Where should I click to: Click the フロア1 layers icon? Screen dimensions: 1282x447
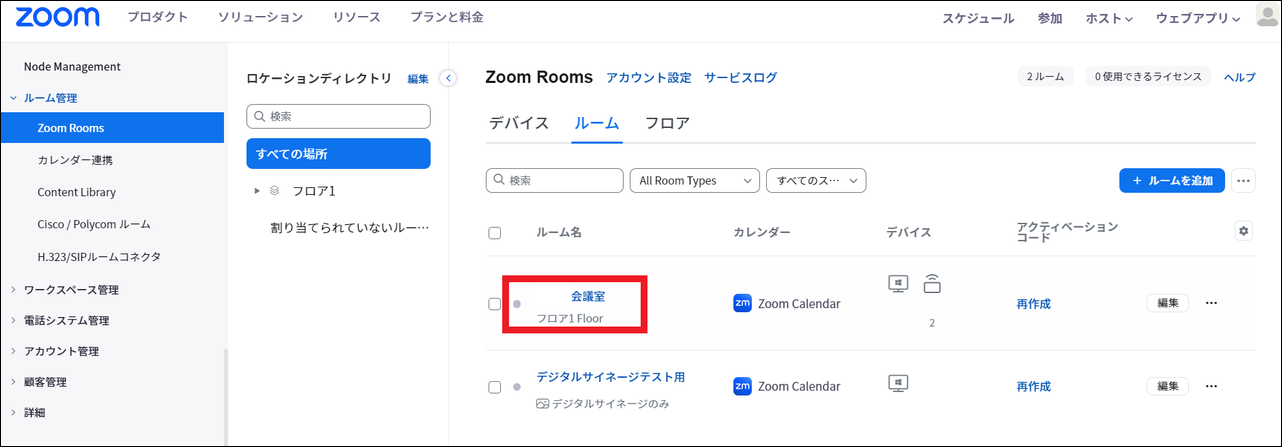coord(275,190)
